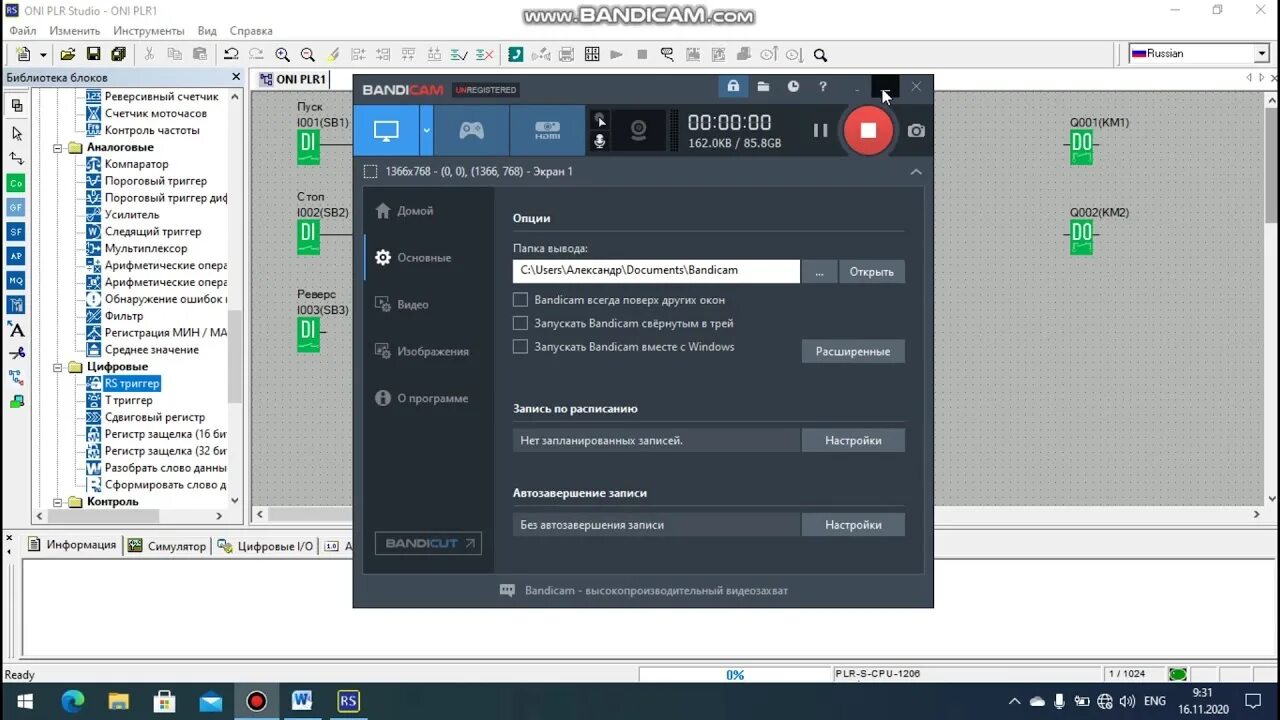
Task: Click the browse '...' folder button
Action: click(819, 271)
